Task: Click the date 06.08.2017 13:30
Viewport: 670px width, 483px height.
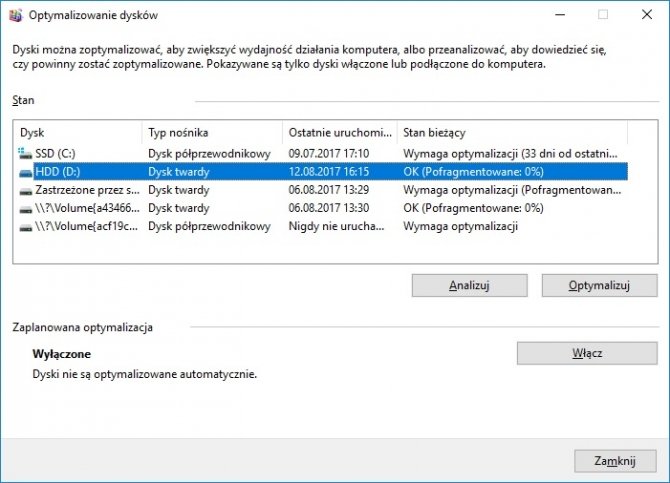Action: (x=329, y=208)
